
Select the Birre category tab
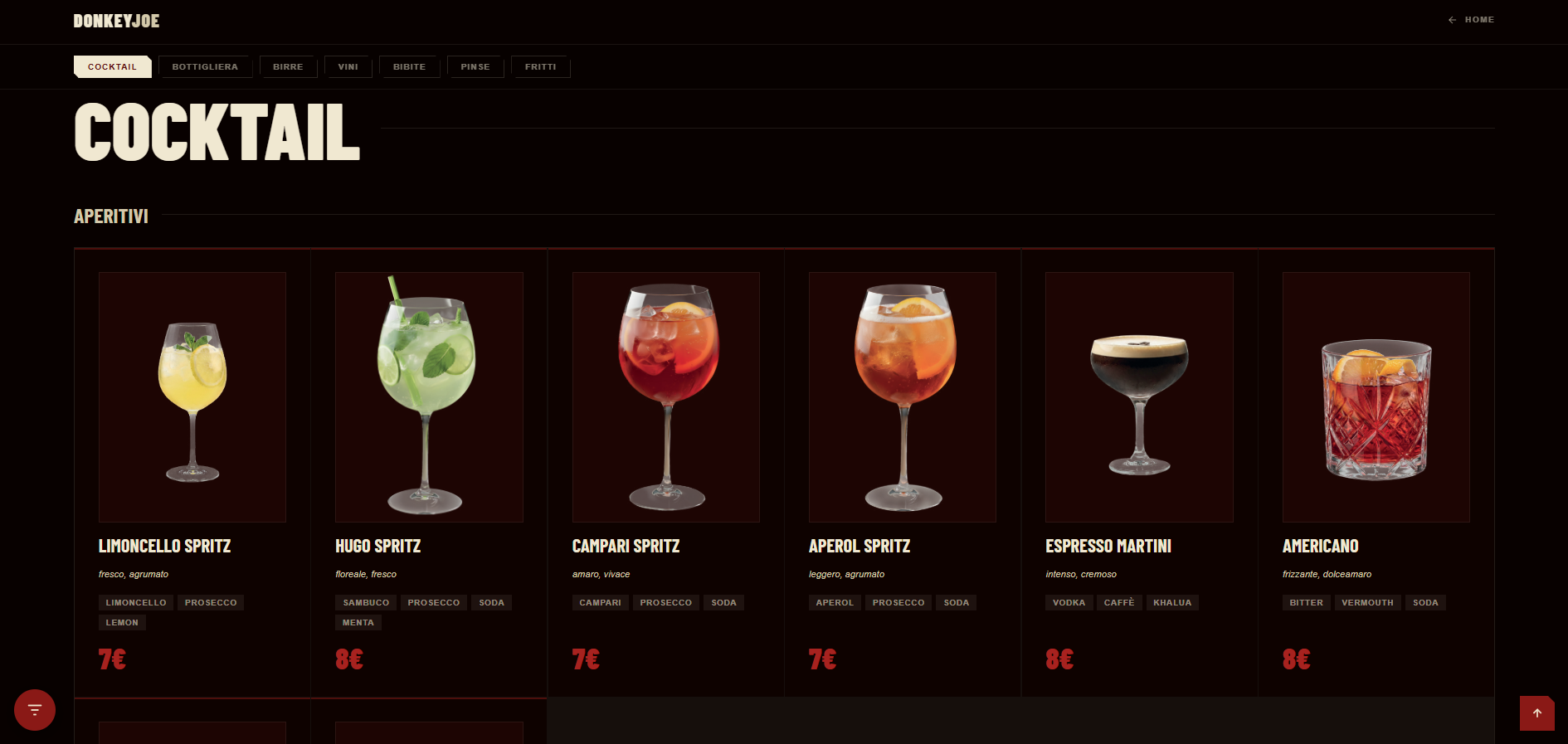pos(288,66)
